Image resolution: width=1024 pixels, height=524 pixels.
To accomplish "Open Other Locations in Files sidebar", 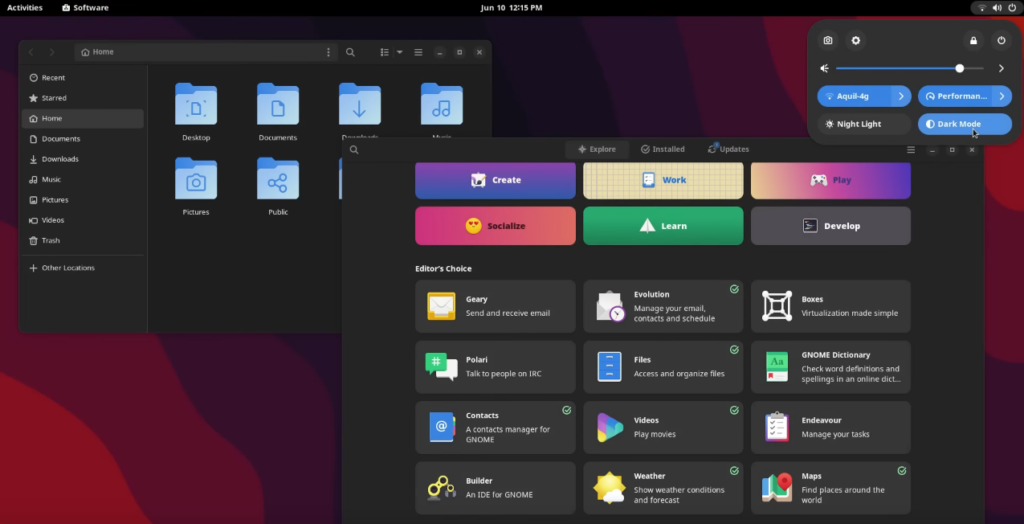I will [83, 268].
